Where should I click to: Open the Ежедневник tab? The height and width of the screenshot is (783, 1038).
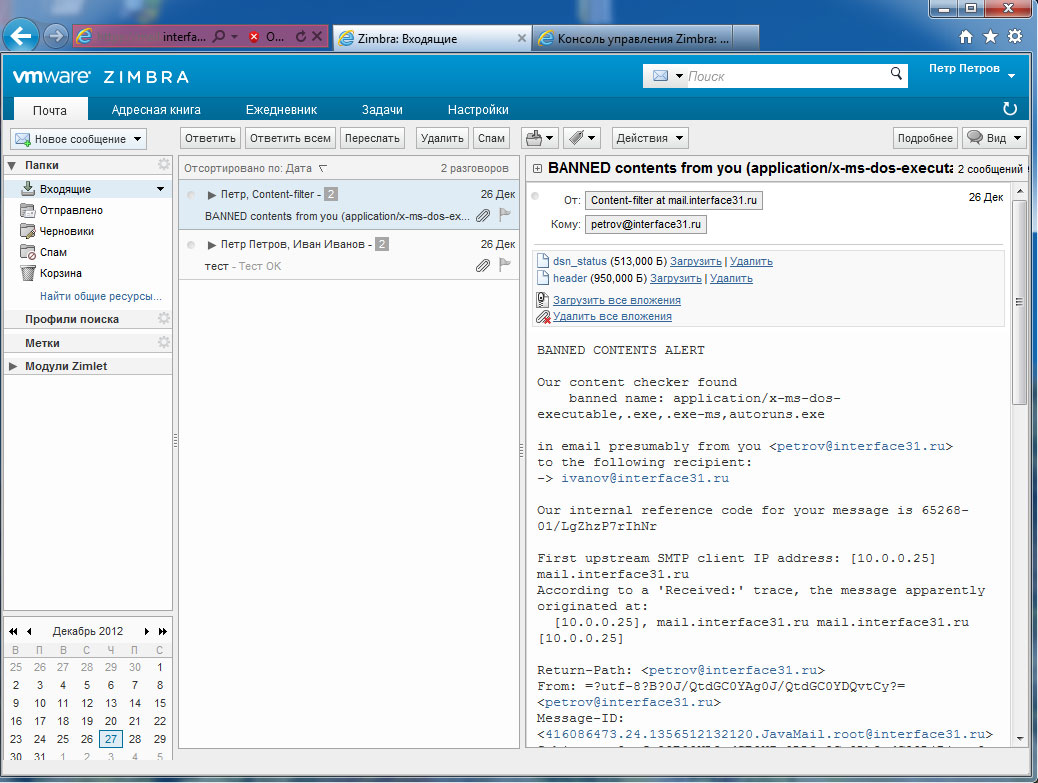(281, 110)
